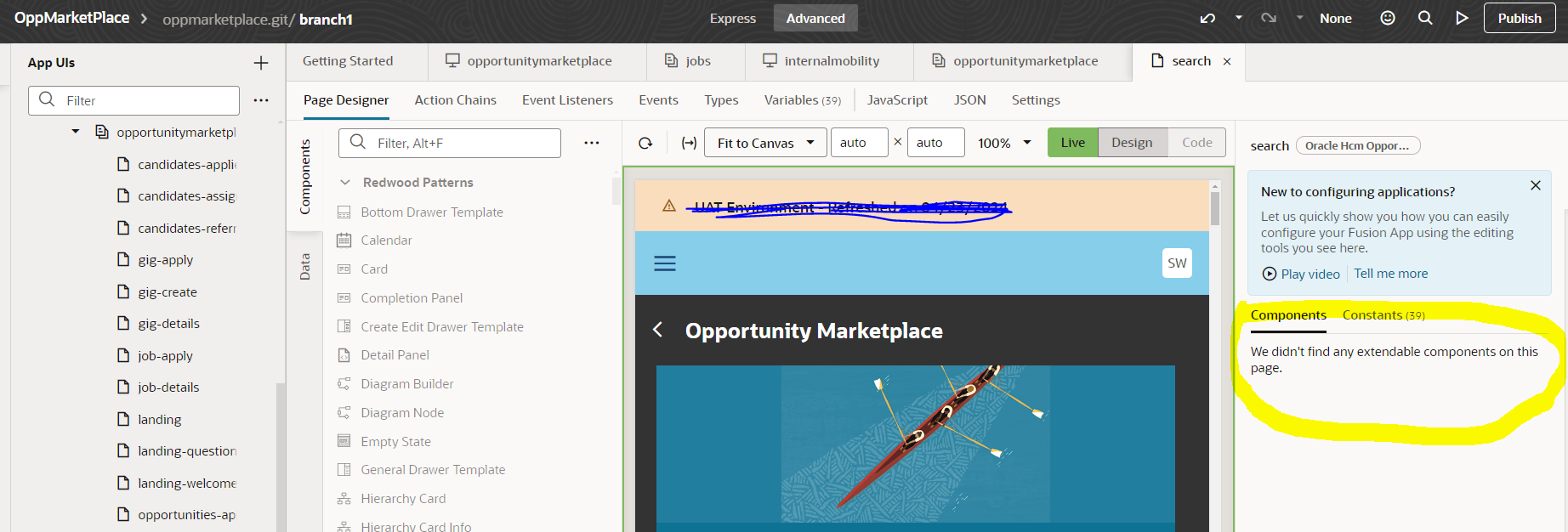Screen dimensions: 1568x532
Task: Close the search tab
Action: (1227, 61)
